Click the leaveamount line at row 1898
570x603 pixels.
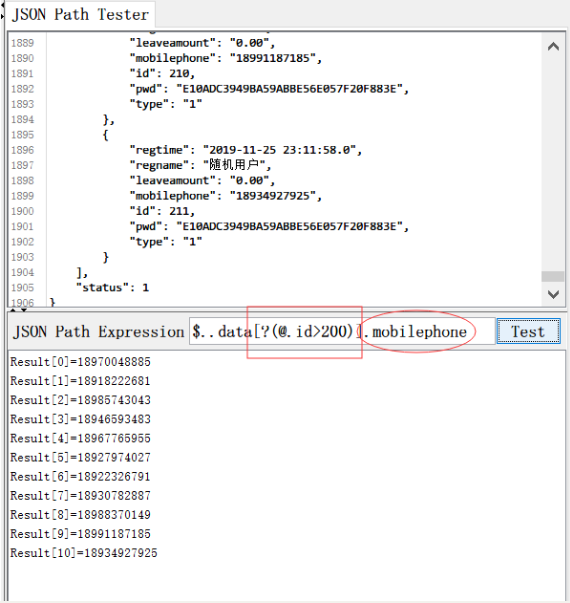tap(202, 180)
